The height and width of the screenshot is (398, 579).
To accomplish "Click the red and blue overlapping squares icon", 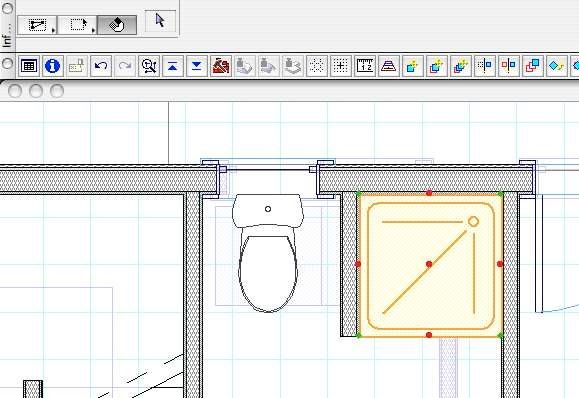I will point(533,66).
